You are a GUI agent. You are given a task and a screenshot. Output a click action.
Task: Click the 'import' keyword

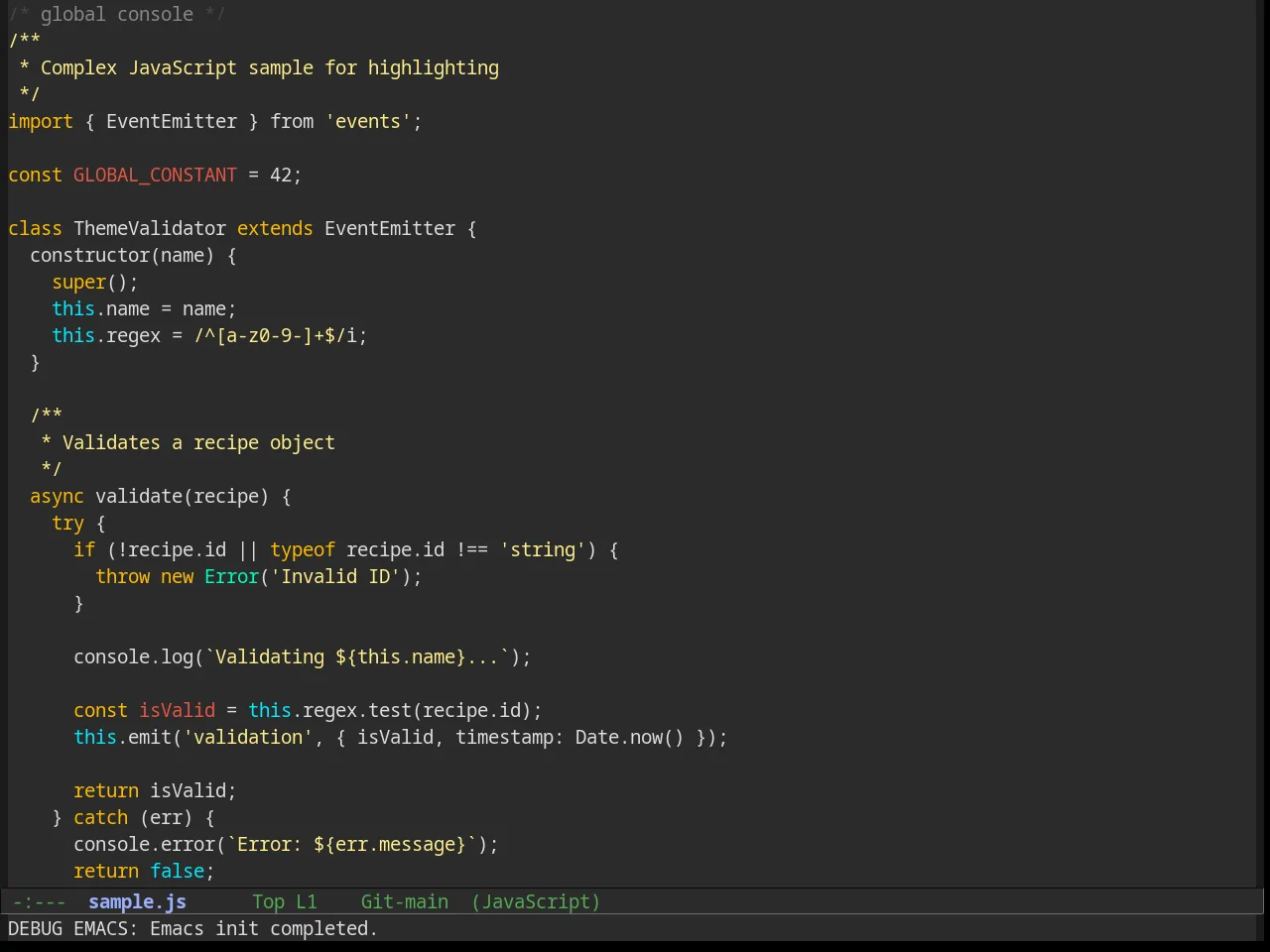tap(41, 121)
